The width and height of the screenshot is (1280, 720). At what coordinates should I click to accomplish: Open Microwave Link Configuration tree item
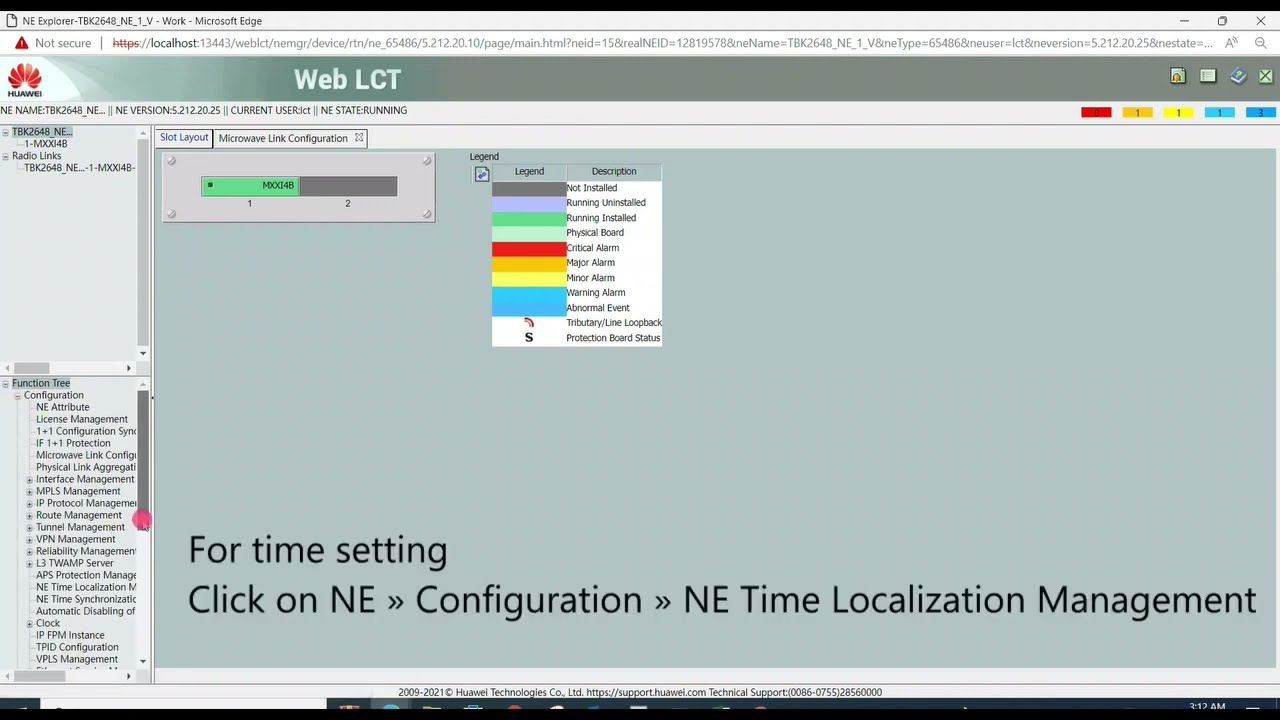pos(86,455)
